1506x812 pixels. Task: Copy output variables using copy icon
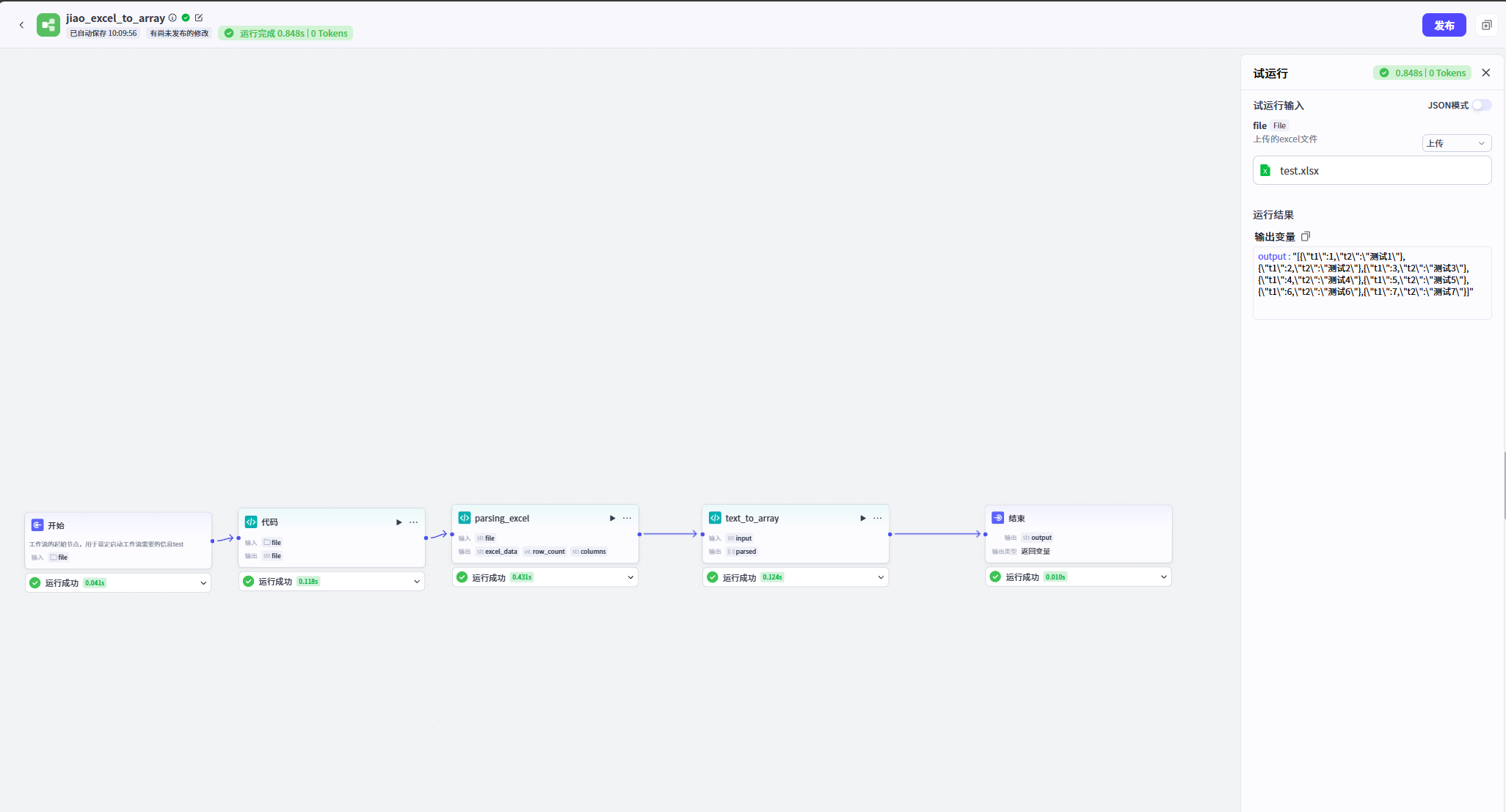(x=1306, y=236)
